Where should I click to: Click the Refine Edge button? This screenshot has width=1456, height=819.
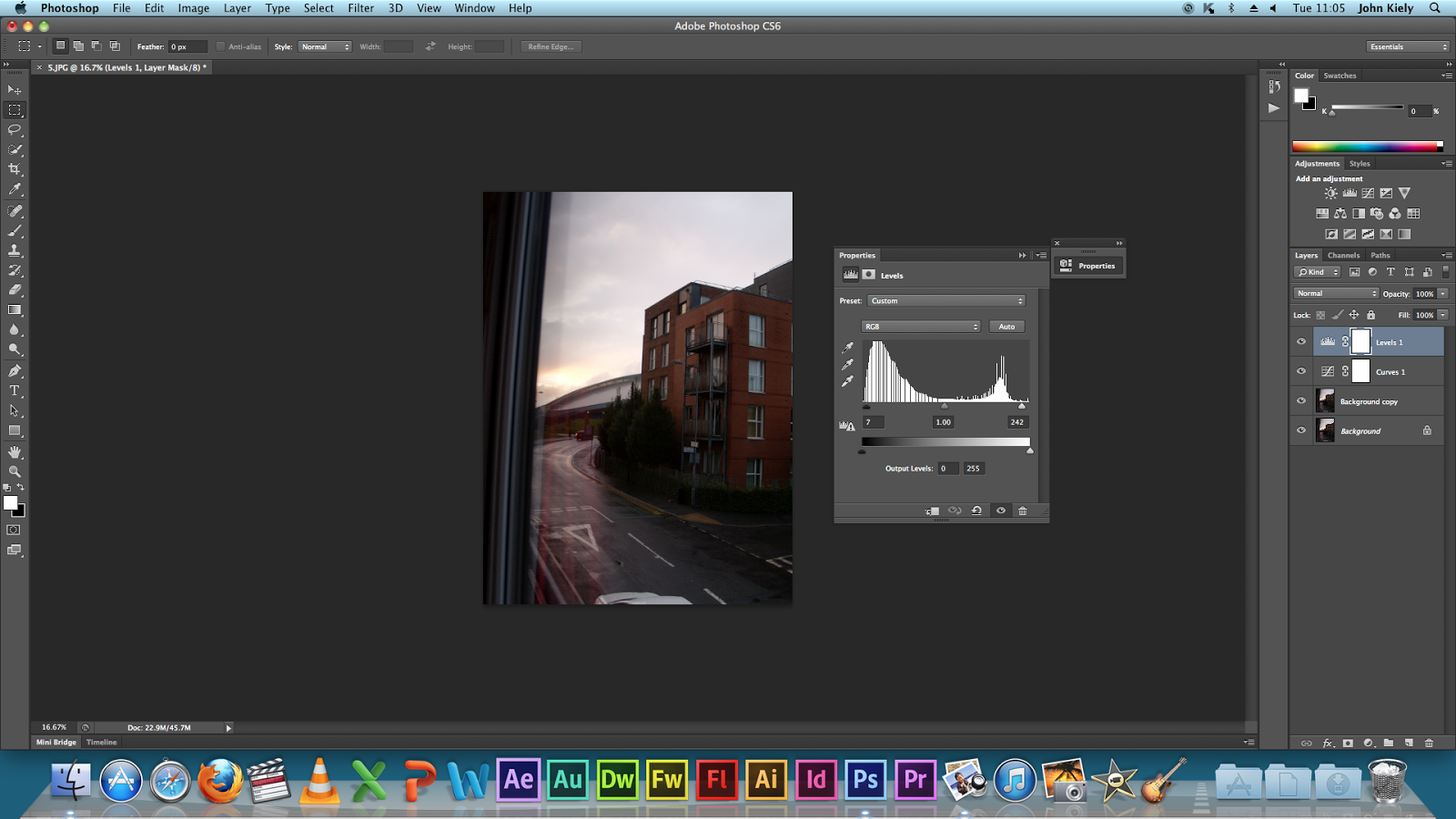tap(551, 46)
